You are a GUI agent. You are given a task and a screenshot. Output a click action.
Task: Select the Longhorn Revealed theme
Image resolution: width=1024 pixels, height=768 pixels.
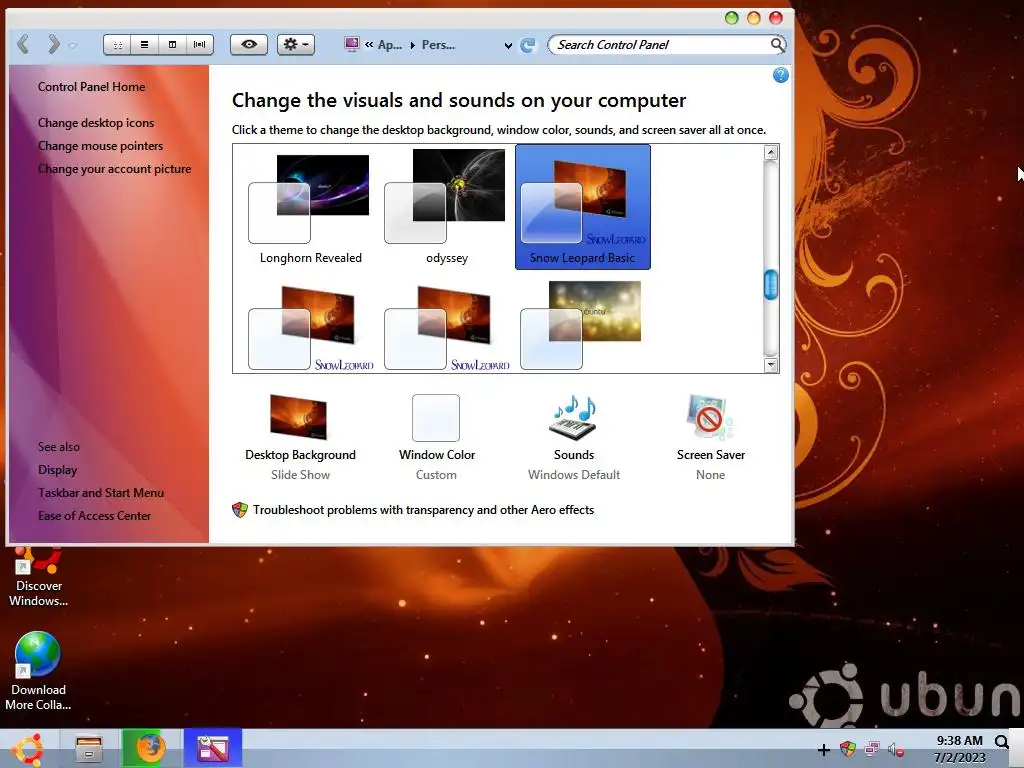pyautogui.click(x=310, y=208)
